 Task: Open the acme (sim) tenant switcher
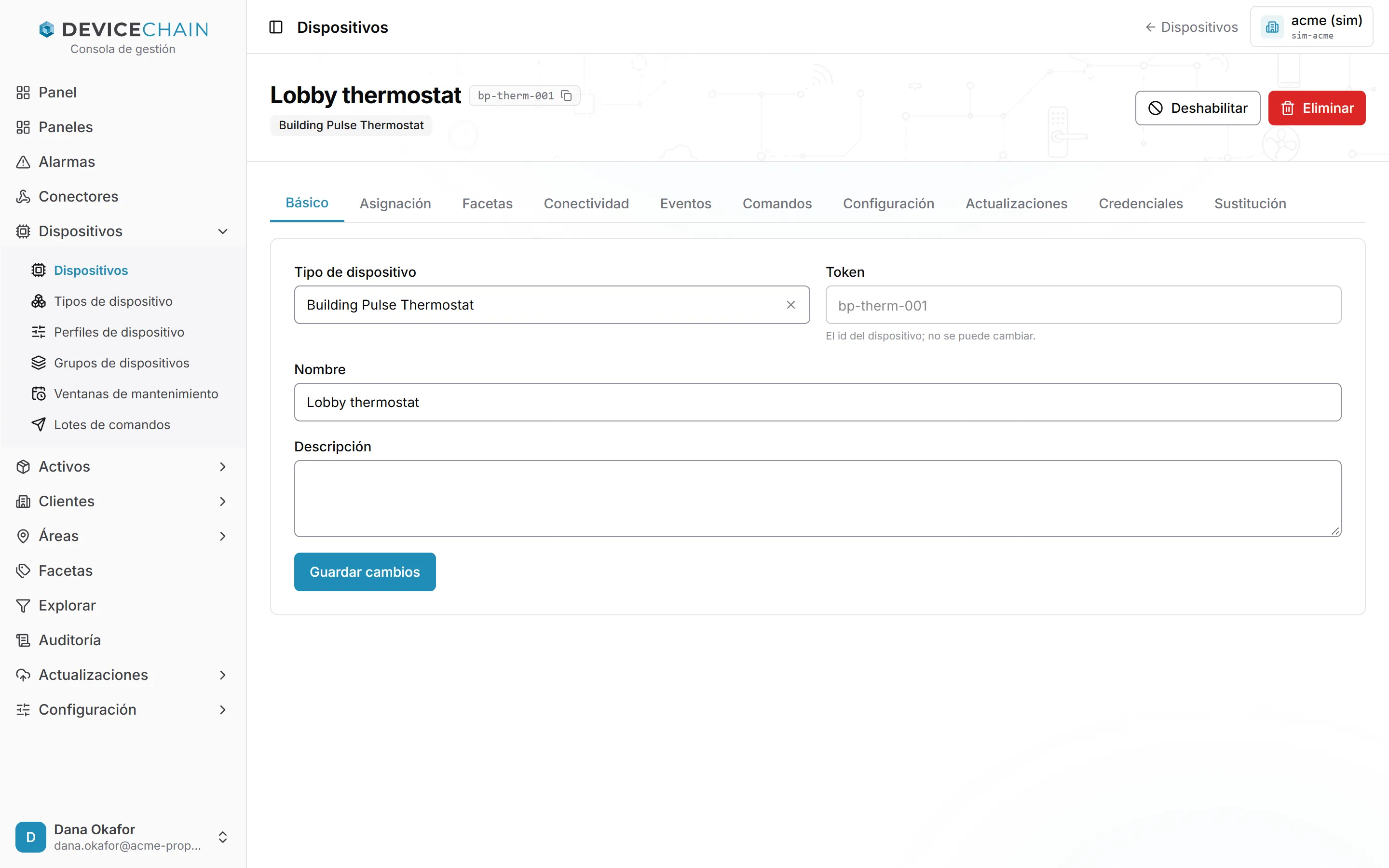pos(1311,27)
